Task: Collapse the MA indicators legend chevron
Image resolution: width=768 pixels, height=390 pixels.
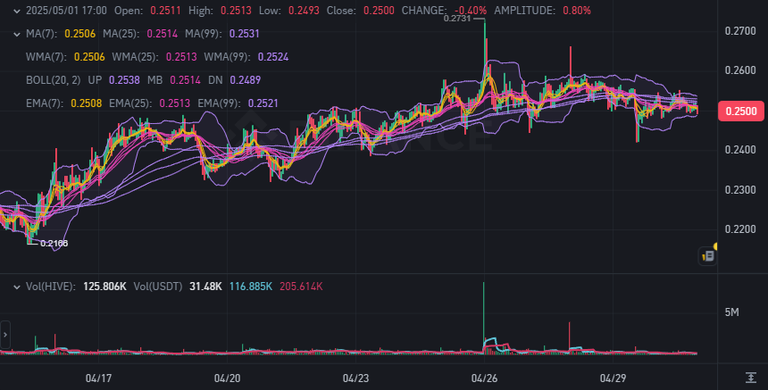Action: pyautogui.click(x=17, y=34)
